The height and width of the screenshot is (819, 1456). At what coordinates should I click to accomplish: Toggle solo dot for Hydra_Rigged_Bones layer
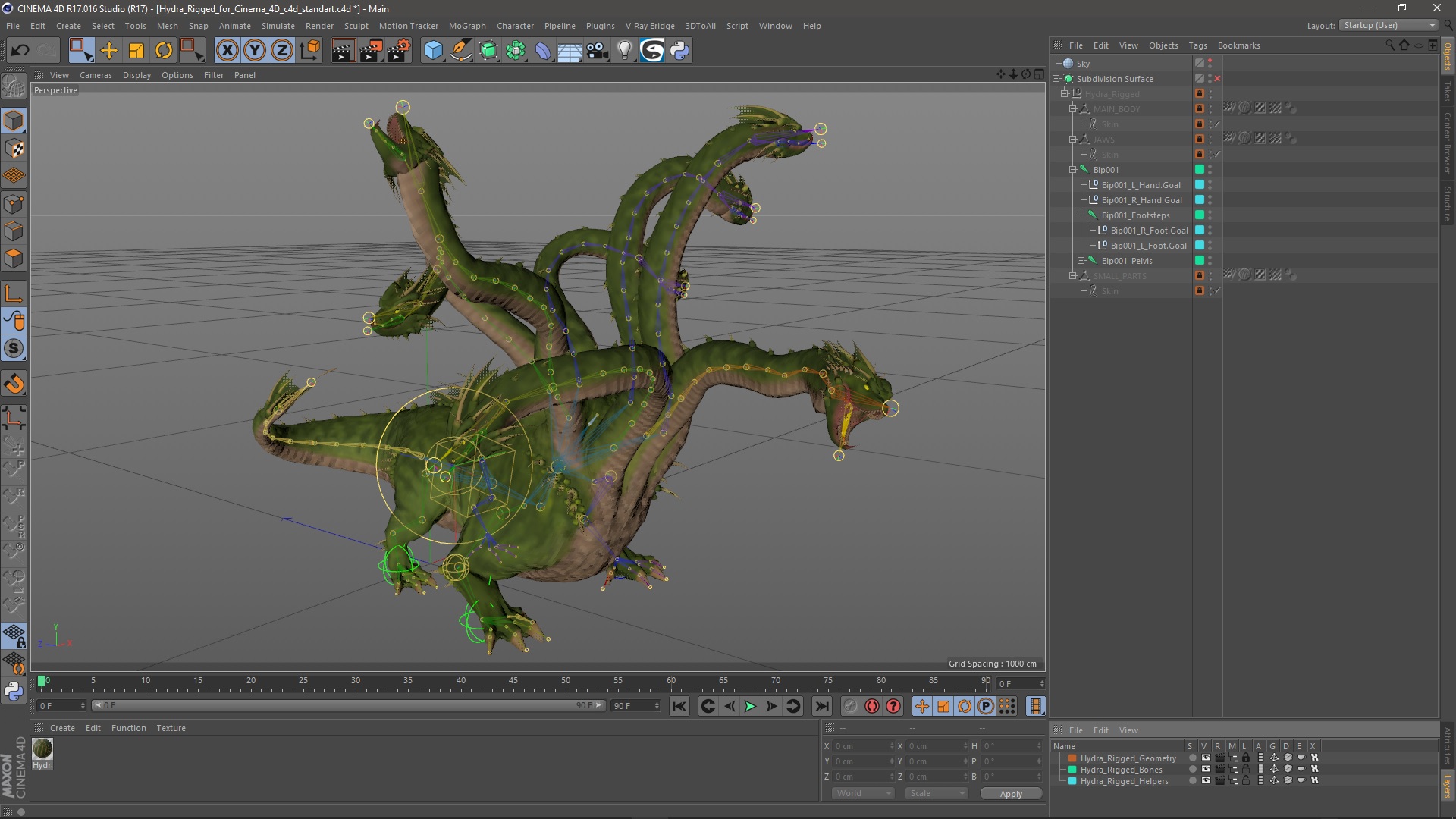click(x=1192, y=769)
